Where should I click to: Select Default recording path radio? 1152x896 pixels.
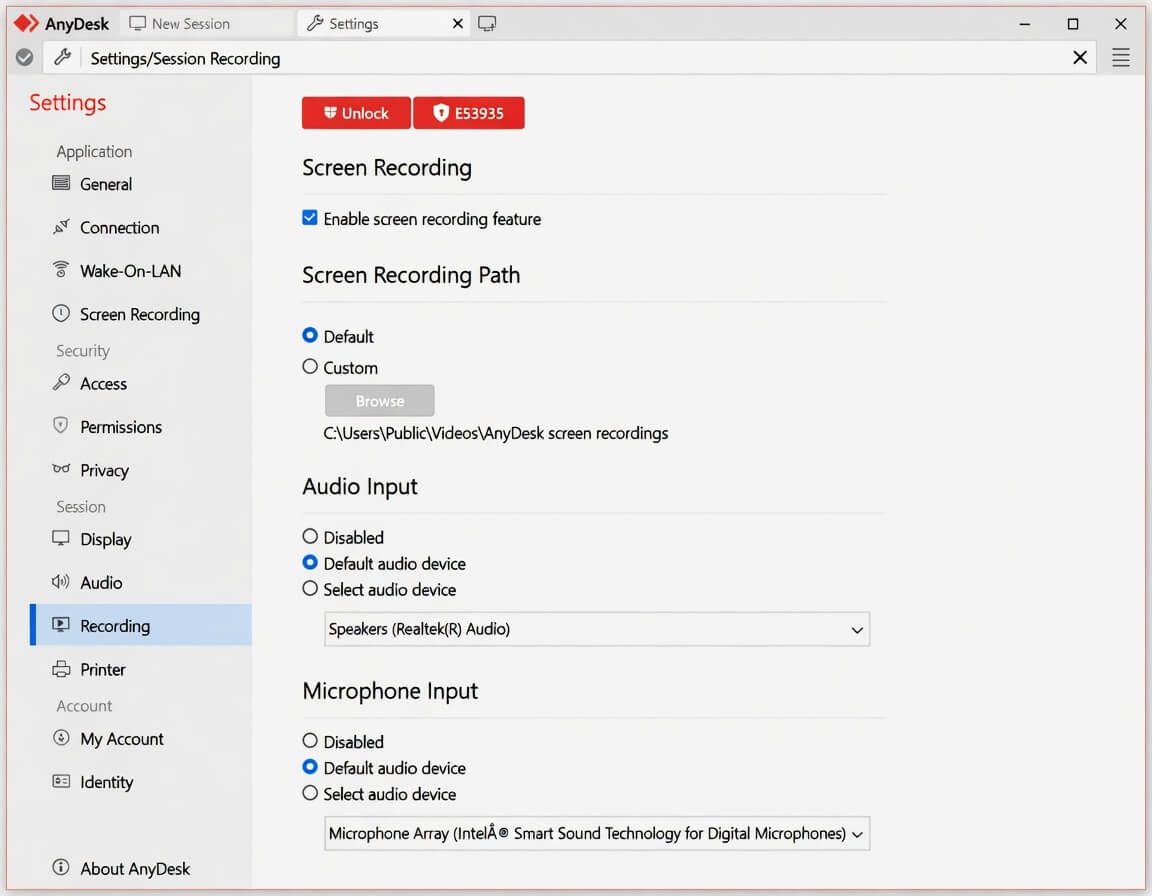(x=310, y=335)
